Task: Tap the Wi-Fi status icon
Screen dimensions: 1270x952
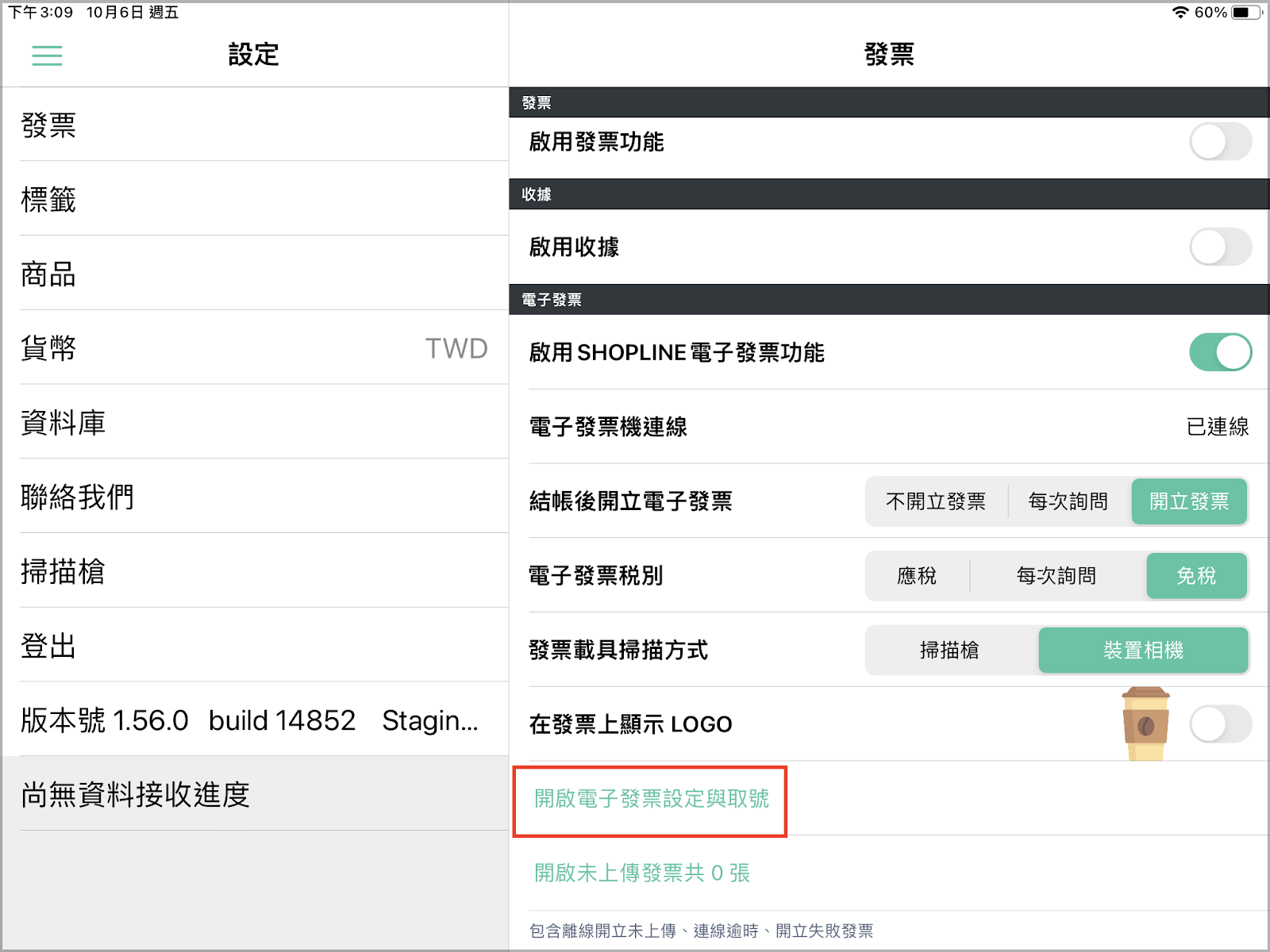Action: click(1180, 13)
